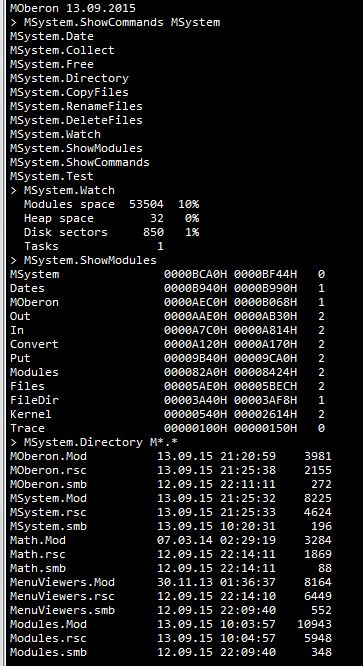Viewport: 363px width, 666px height.
Task: Click the MenuViewers.Mod file entry
Action: pos(171,583)
